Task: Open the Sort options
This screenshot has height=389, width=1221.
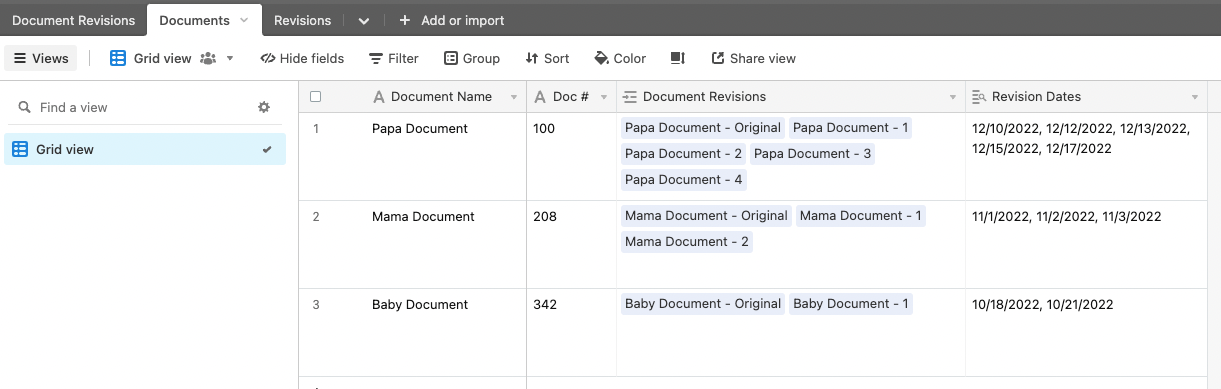Action: coord(547,58)
